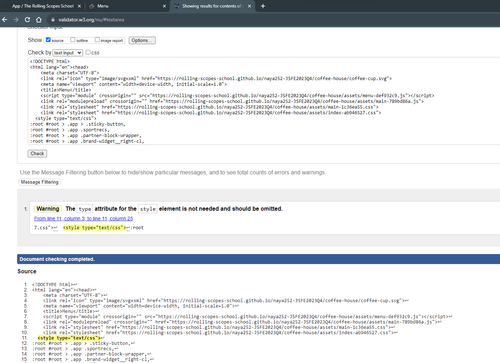Click the highlighted style type extract in the warning

95,228
